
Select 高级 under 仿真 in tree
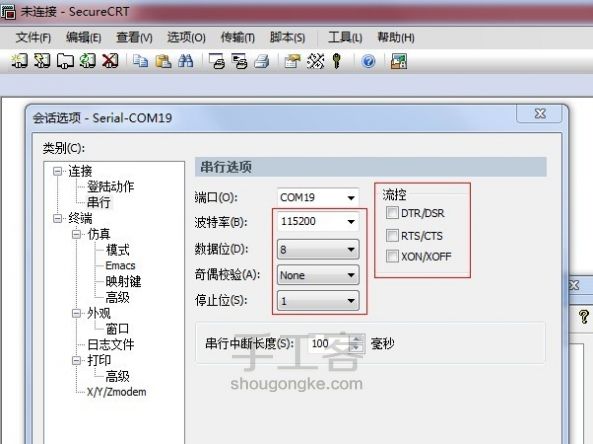click(118, 297)
